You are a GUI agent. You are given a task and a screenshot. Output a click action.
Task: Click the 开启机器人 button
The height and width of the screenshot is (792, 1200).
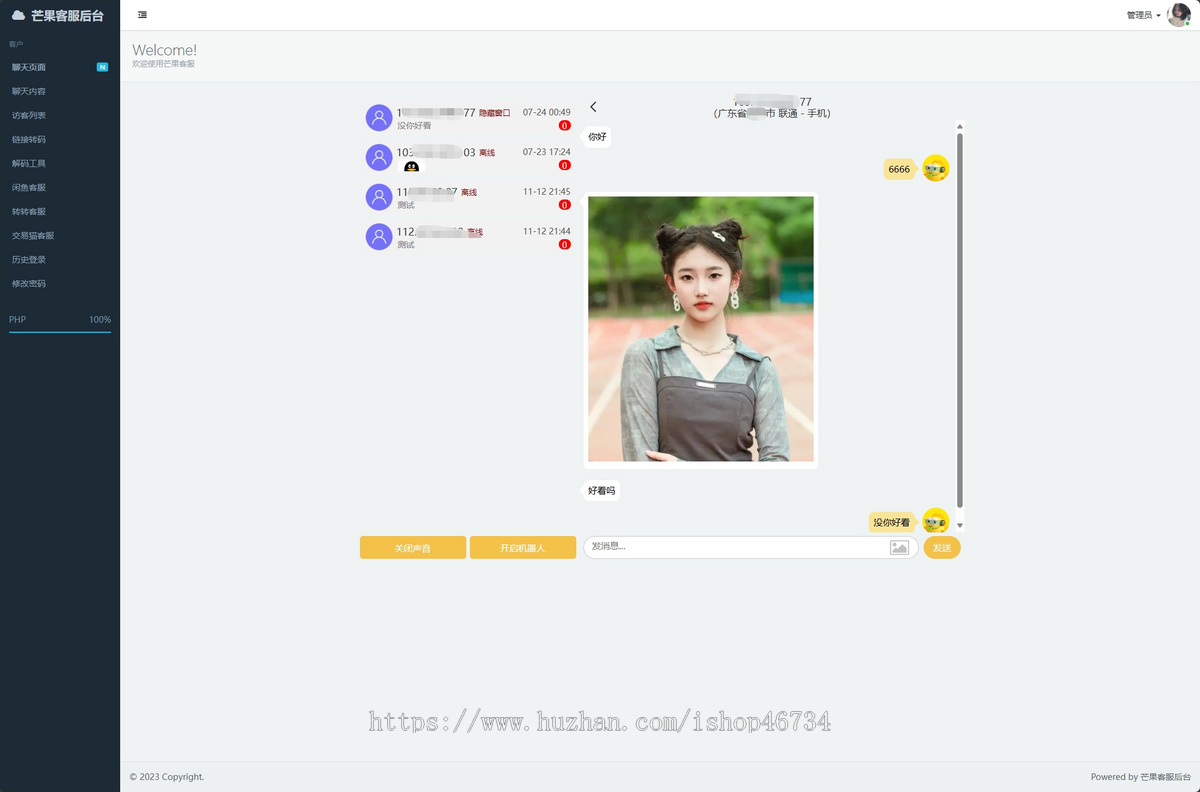tap(523, 548)
